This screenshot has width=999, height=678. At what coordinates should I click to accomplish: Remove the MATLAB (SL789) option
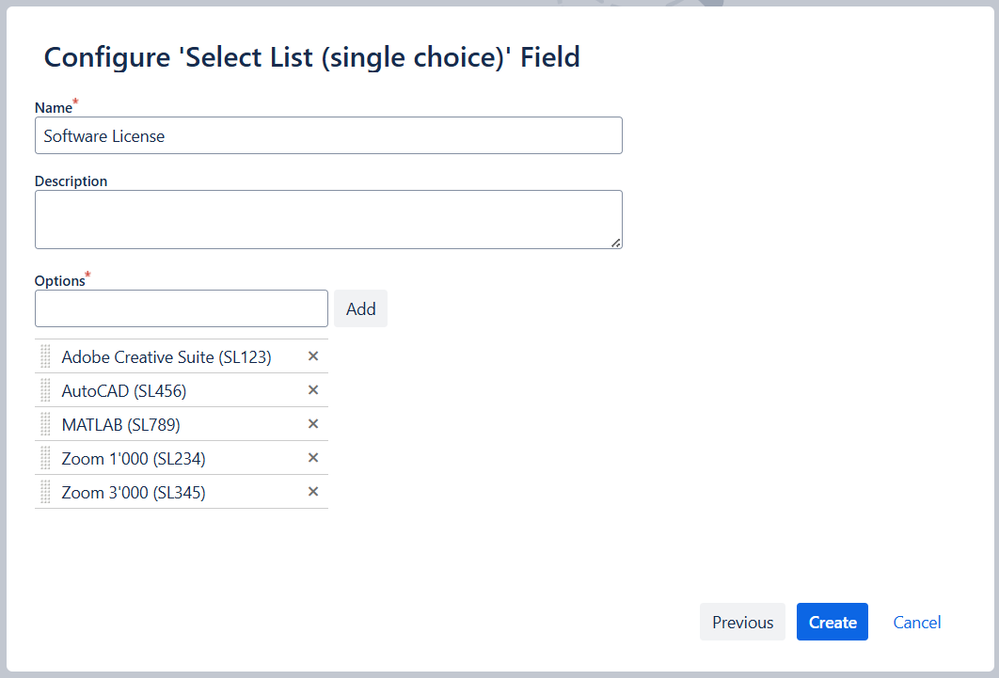(x=313, y=424)
